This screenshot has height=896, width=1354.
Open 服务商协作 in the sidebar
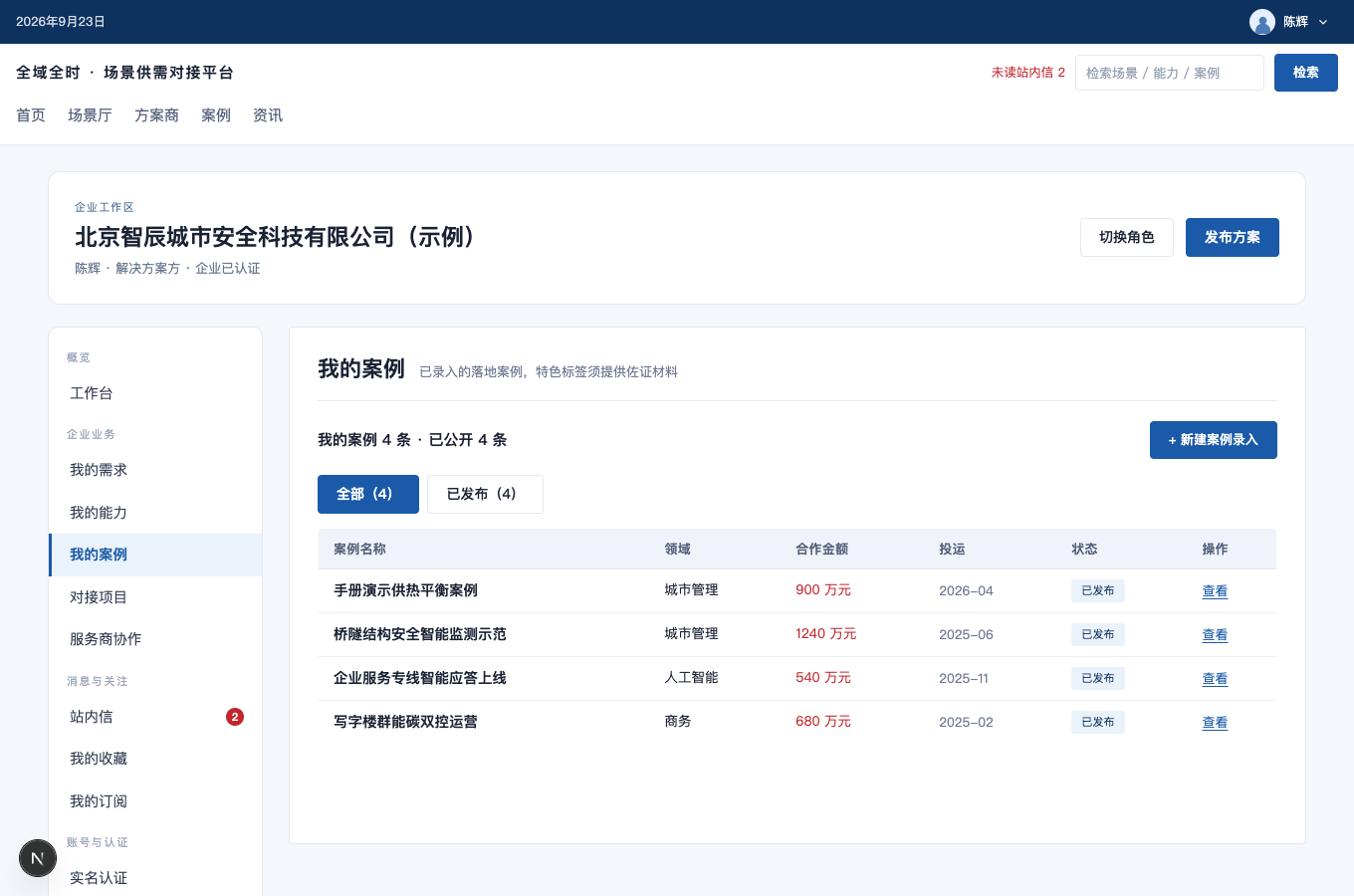(x=155, y=639)
